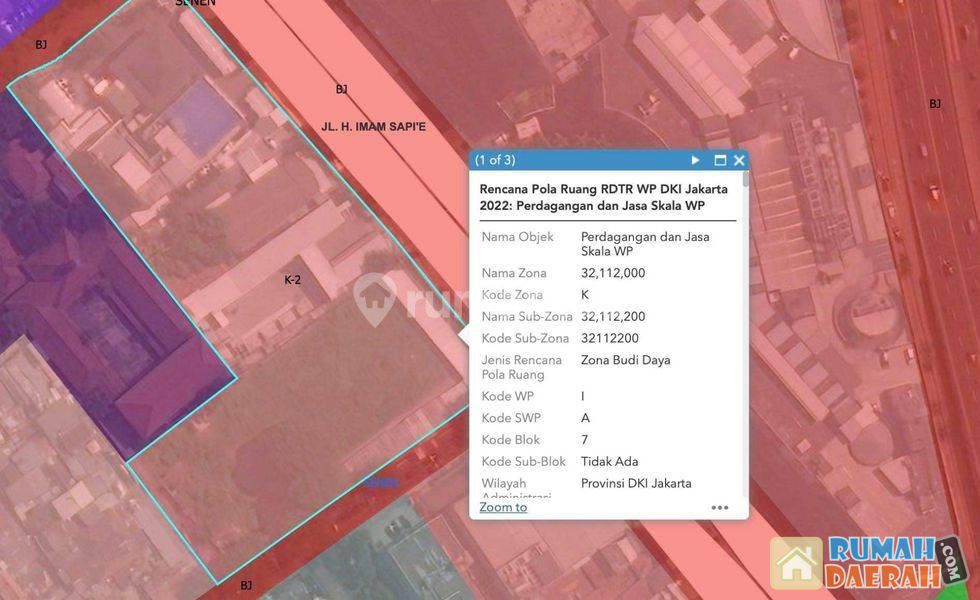Click the BJ label near top-right highway
The width and height of the screenshot is (980, 600).
tap(935, 104)
